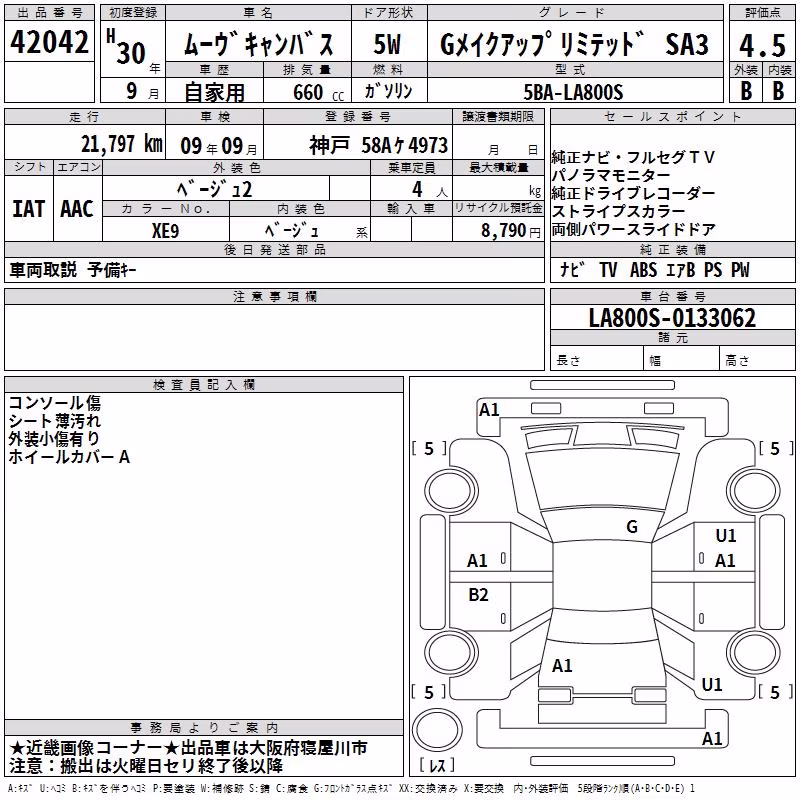This screenshot has width=800, height=800.
Task: Select the レス spare tire label
Action: 437,765
